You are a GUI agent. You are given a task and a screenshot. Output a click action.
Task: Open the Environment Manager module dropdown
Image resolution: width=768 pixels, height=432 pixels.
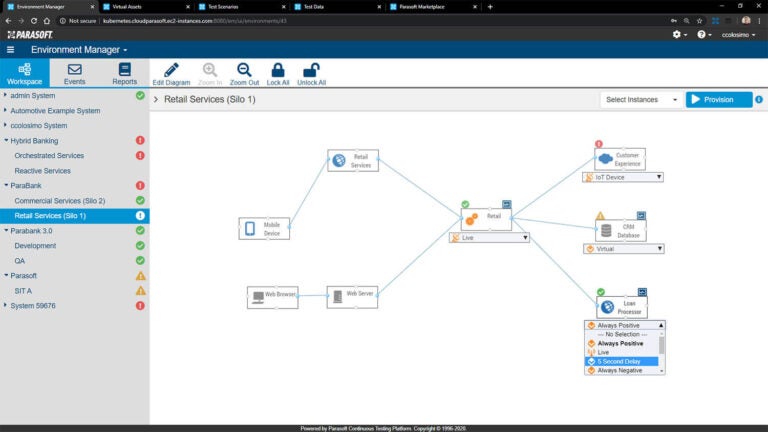pyautogui.click(x=79, y=49)
